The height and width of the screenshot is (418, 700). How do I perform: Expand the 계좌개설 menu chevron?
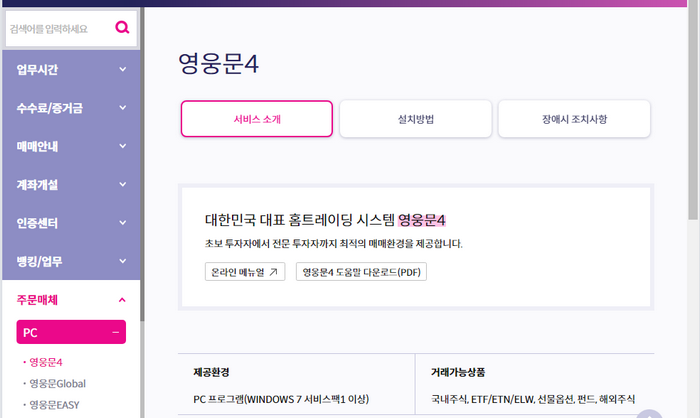pyautogui.click(x=122, y=184)
